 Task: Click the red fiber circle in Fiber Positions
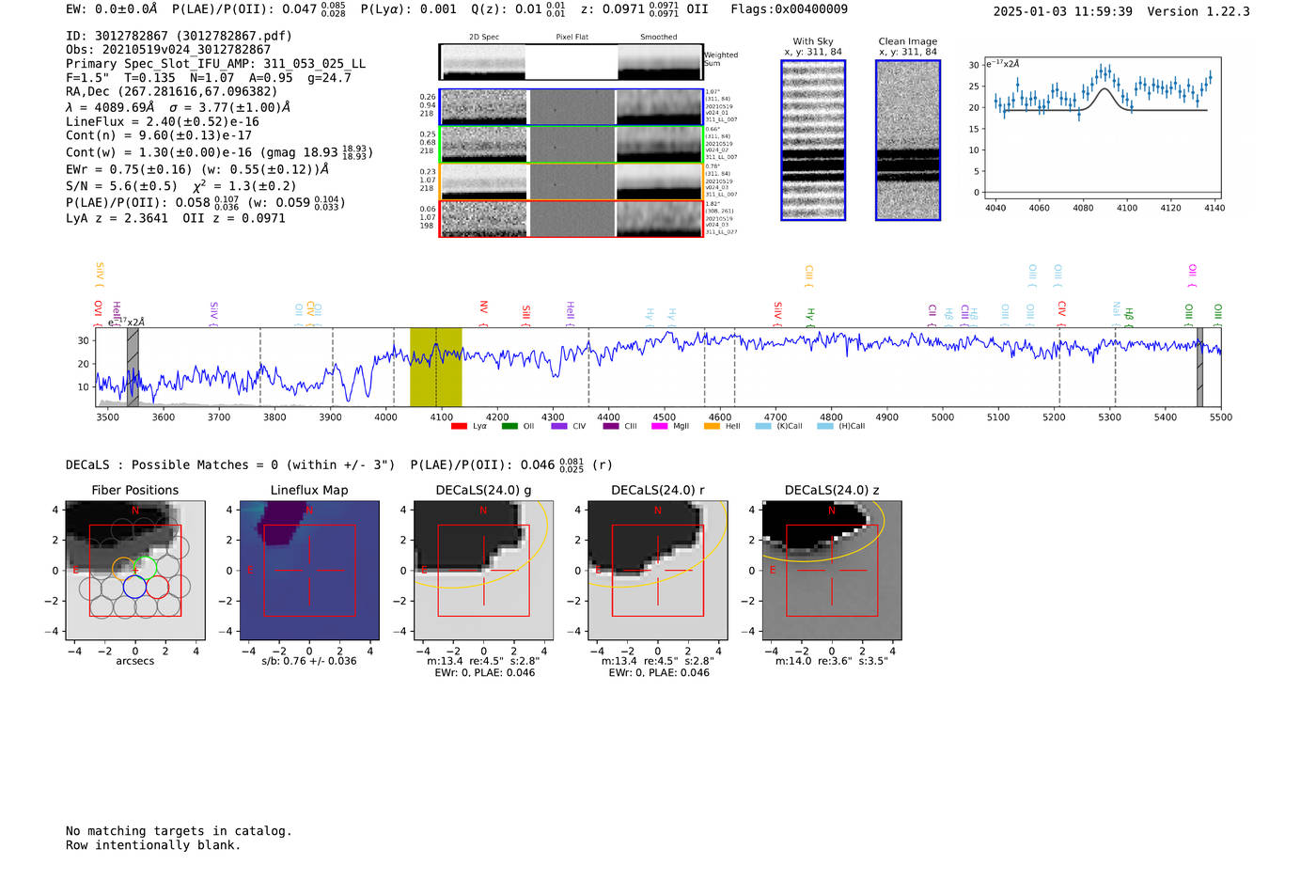[x=157, y=587]
